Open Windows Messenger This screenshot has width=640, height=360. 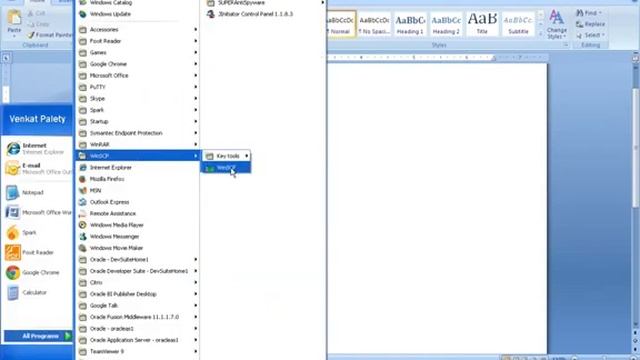[x=138, y=236]
